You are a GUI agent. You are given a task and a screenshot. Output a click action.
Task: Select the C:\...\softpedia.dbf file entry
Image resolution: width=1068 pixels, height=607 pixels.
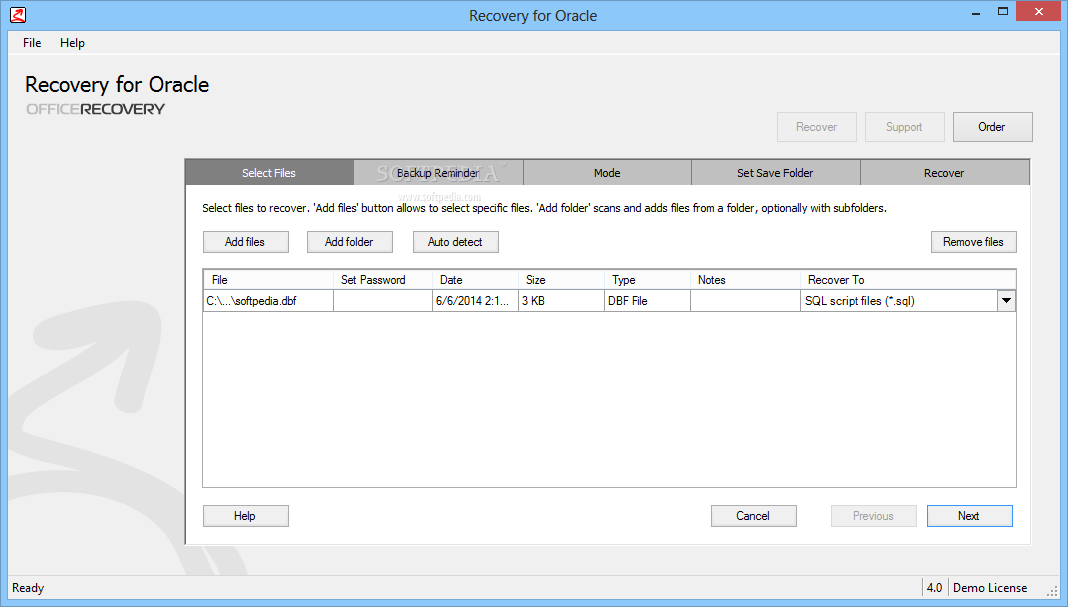pyautogui.click(x=268, y=300)
